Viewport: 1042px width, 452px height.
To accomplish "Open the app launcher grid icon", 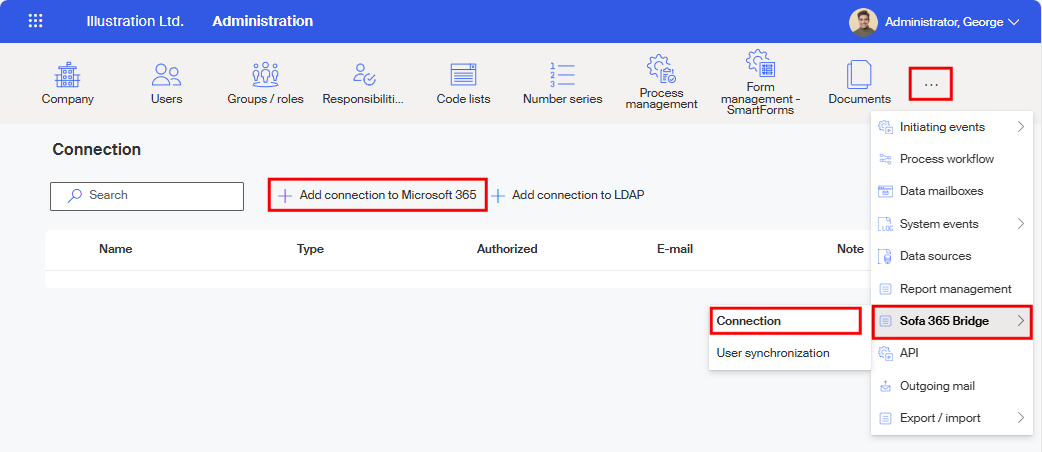I will pyautogui.click(x=36, y=21).
